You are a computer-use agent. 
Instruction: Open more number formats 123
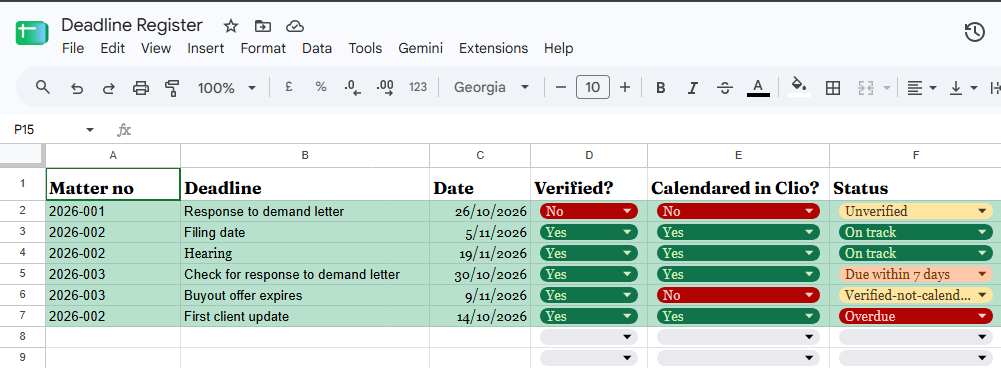[418, 88]
